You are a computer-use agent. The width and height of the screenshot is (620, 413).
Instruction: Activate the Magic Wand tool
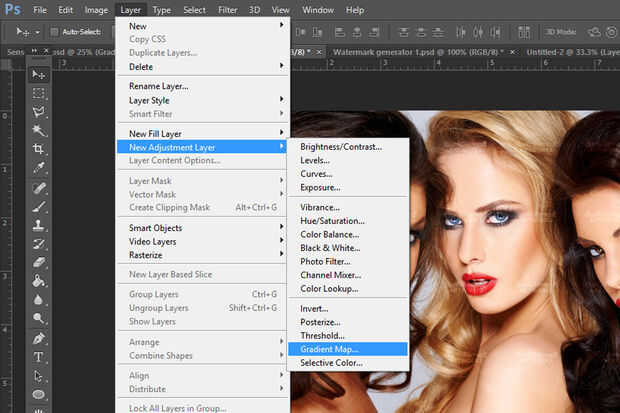coord(39,131)
